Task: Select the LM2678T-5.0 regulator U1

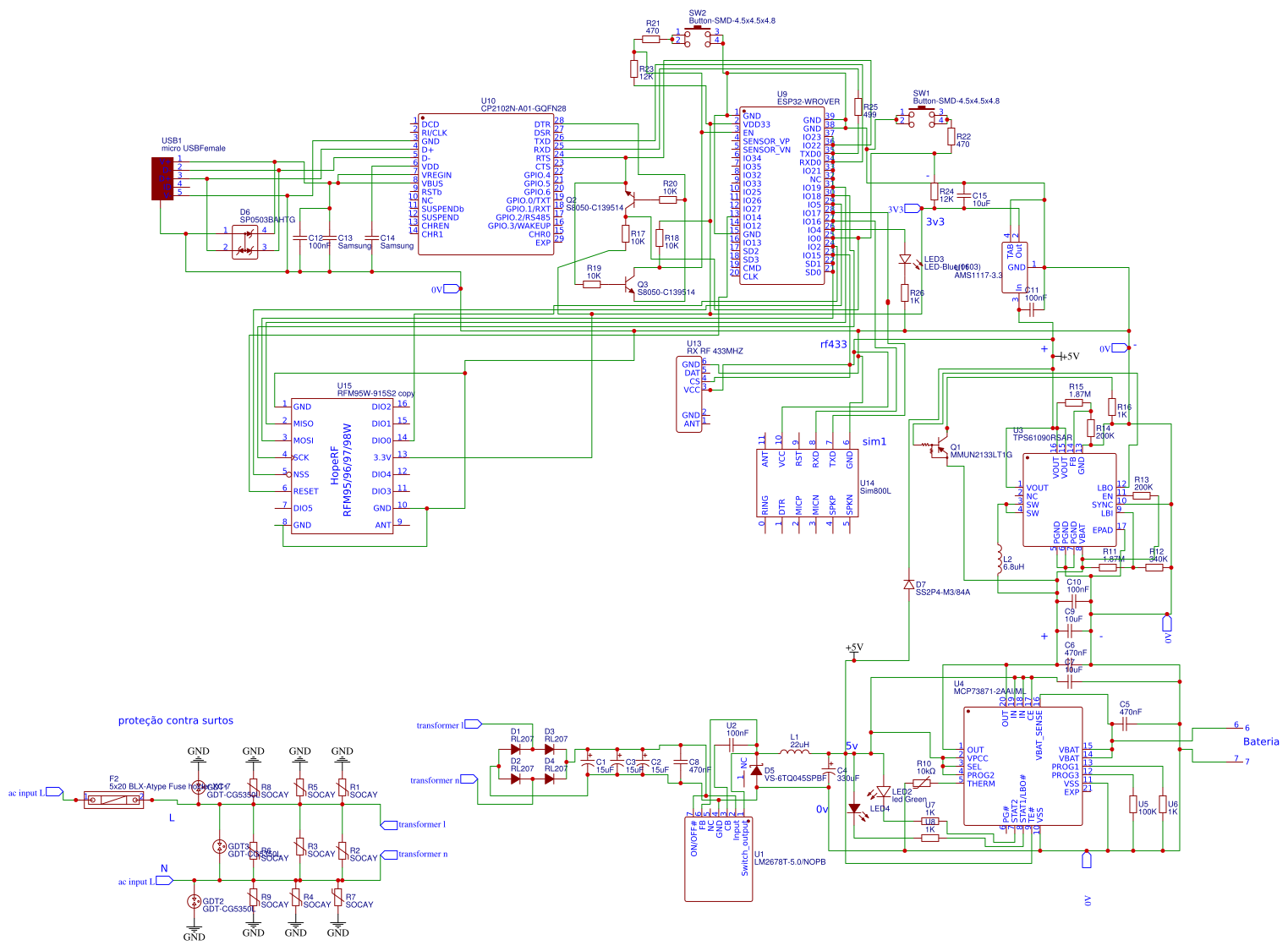Action: coord(718,860)
